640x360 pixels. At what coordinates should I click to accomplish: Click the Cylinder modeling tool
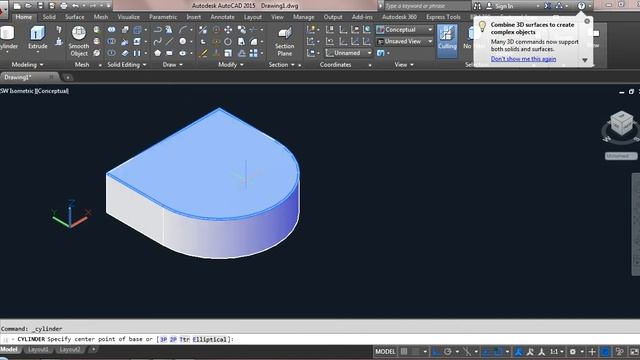(8, 38)
